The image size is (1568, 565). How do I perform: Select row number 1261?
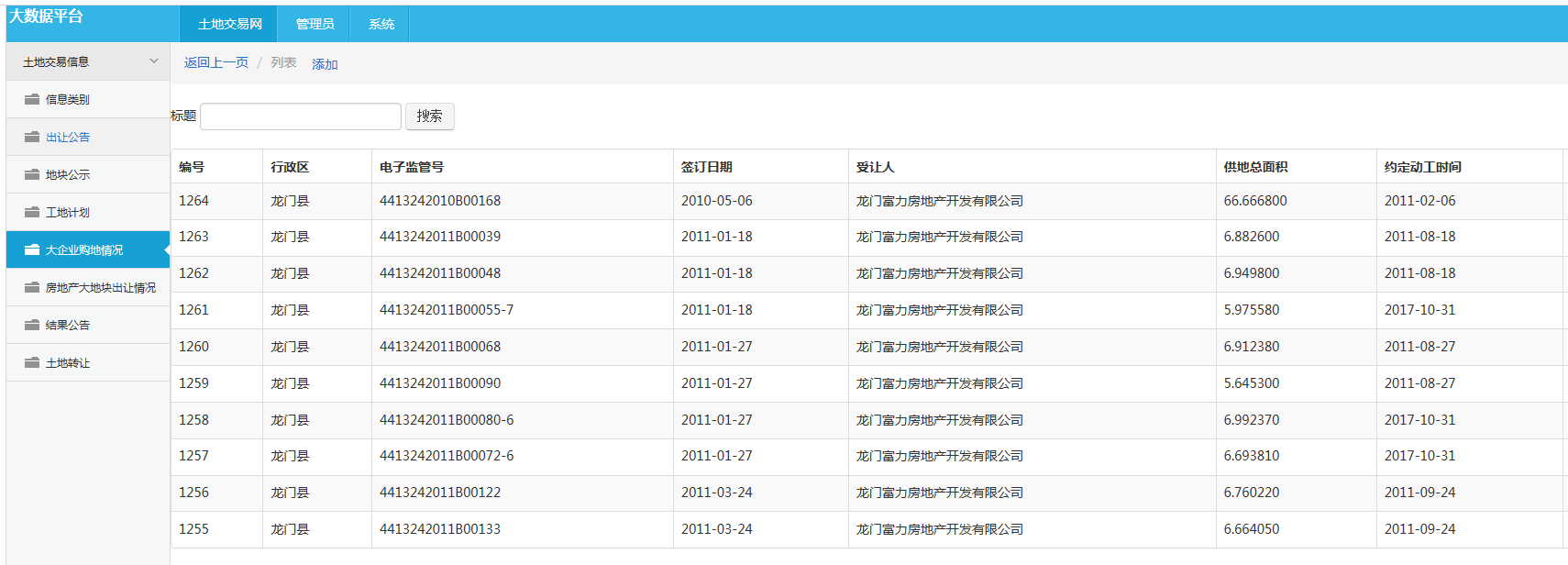(x=193, y=310)
